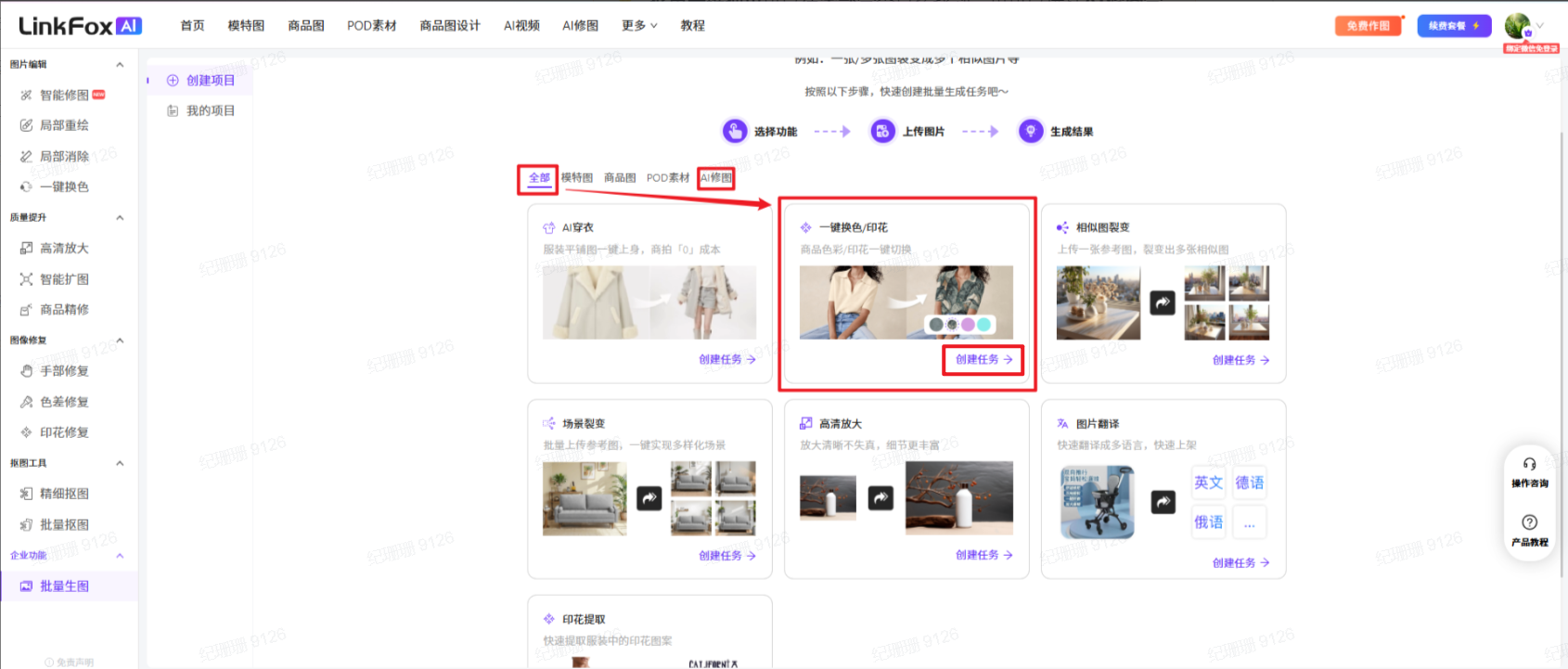The height and width of the screenshot is (669, 1568).
Task: Click the 图片翻译 card icon
Action: tap(1062, 424)
